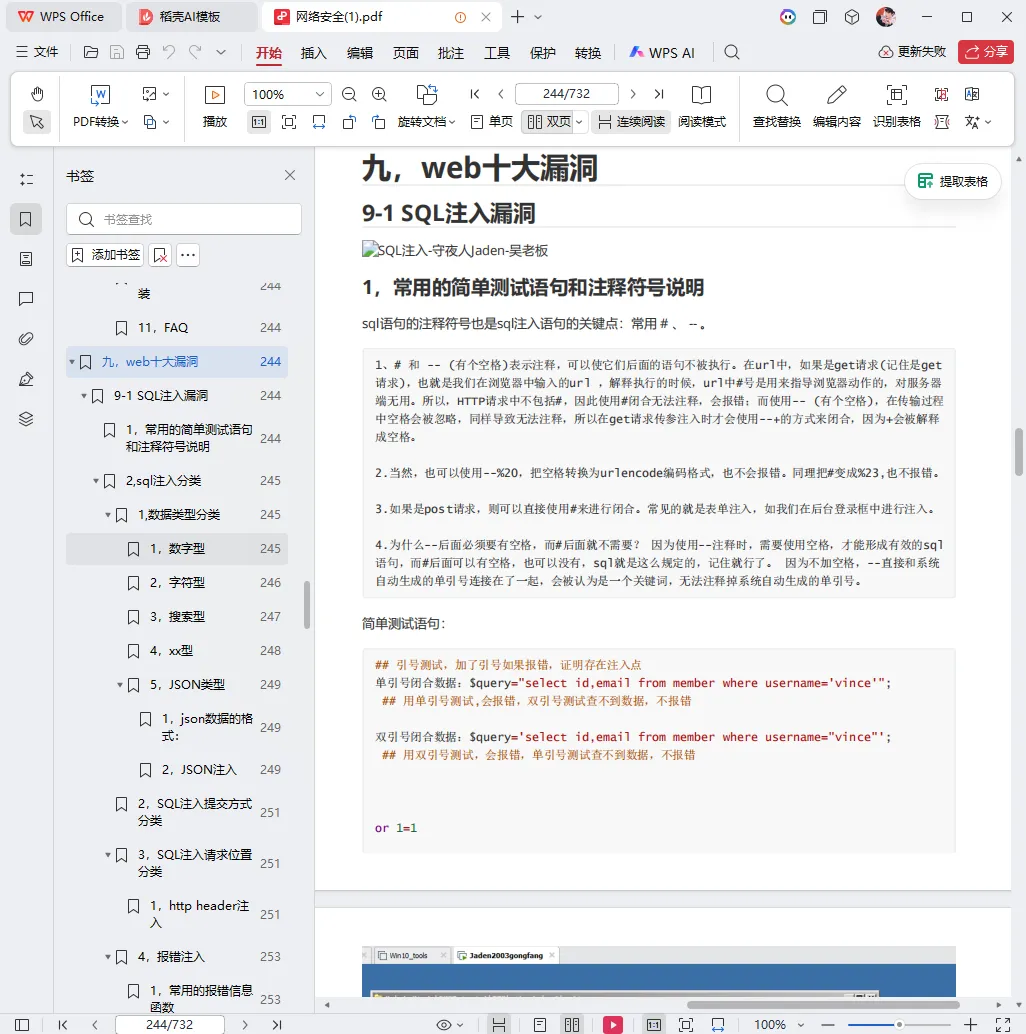Open WPS AI from the menu bar
This screenshot has width=1026, height=1034.
pyautogui.click(x=661, y=53)
